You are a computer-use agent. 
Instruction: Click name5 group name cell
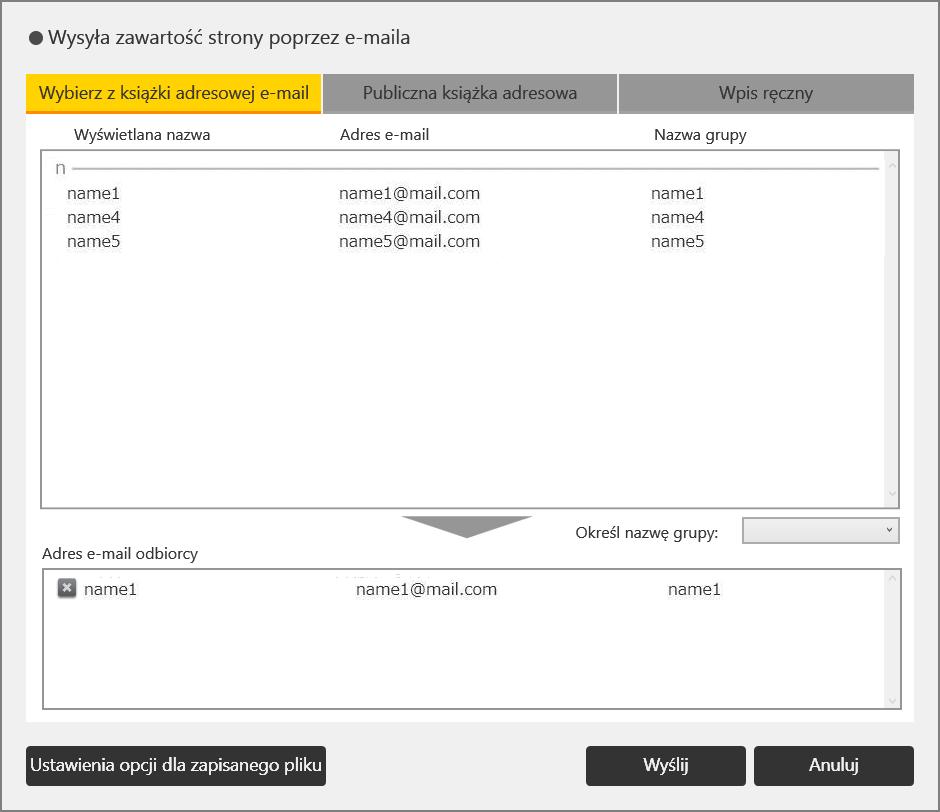pos(677,241)
